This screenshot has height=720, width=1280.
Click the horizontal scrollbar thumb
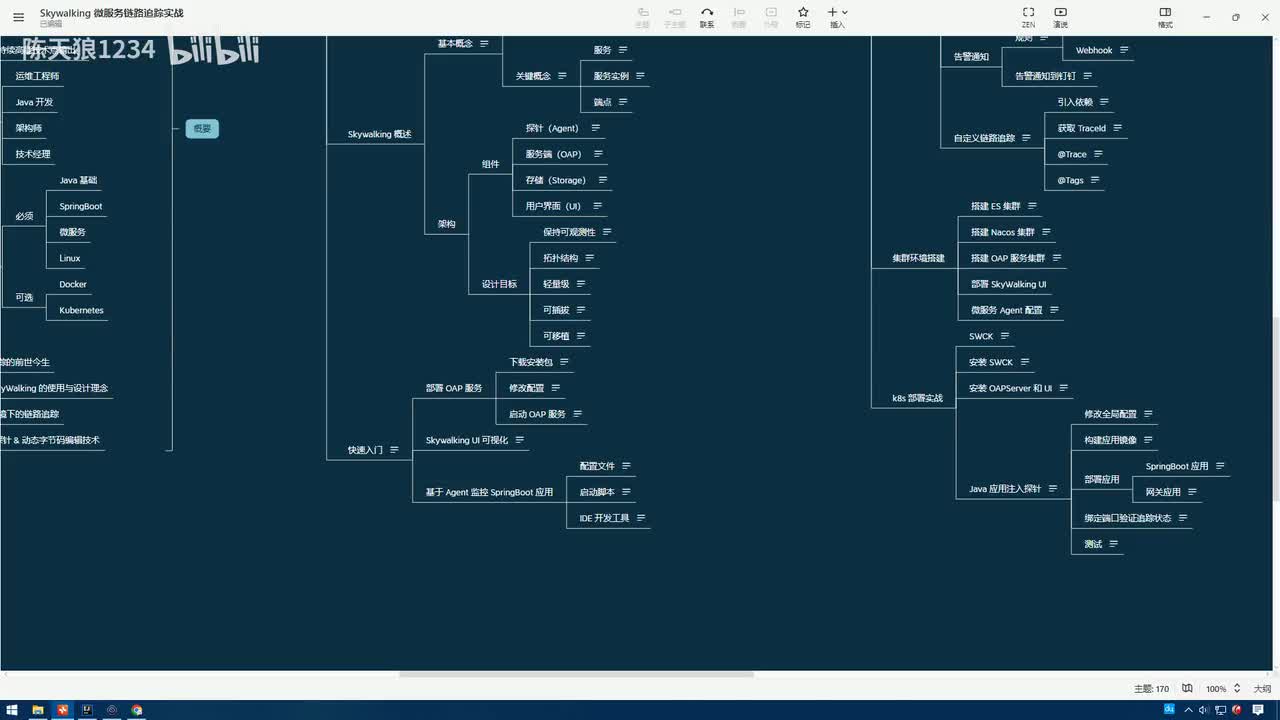pos(576,674)
